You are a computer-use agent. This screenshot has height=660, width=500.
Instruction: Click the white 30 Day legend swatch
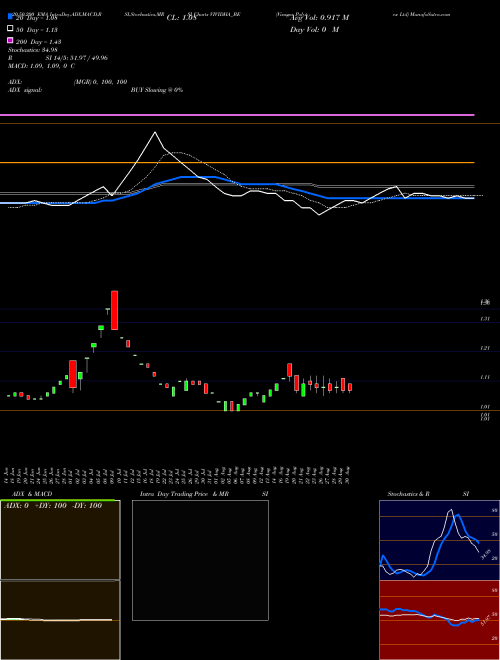click(10, 29)
